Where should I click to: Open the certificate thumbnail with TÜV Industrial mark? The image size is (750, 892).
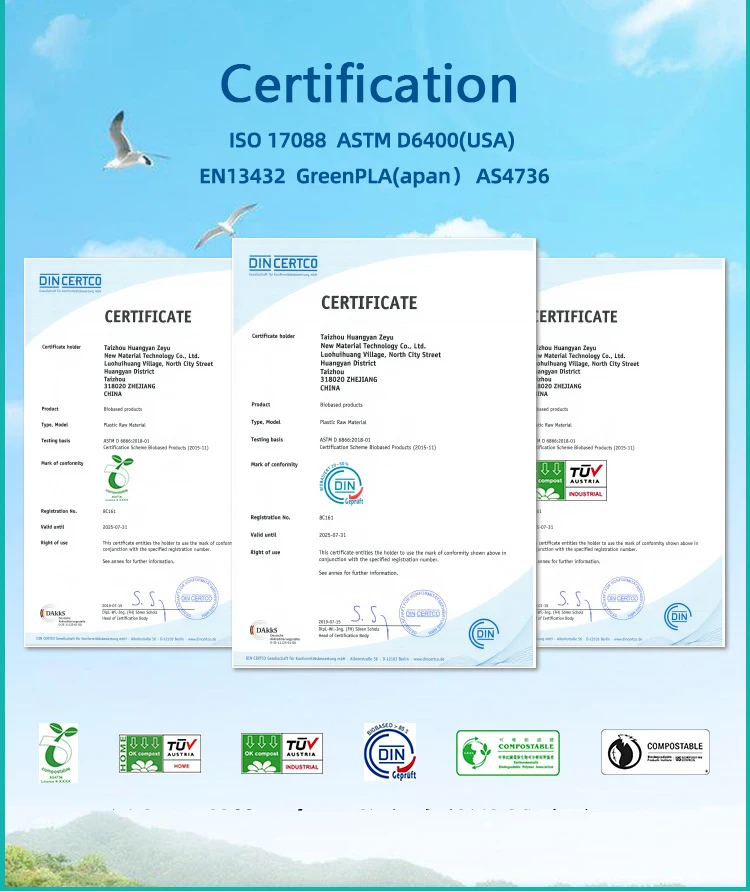click(x=631, y=453)
